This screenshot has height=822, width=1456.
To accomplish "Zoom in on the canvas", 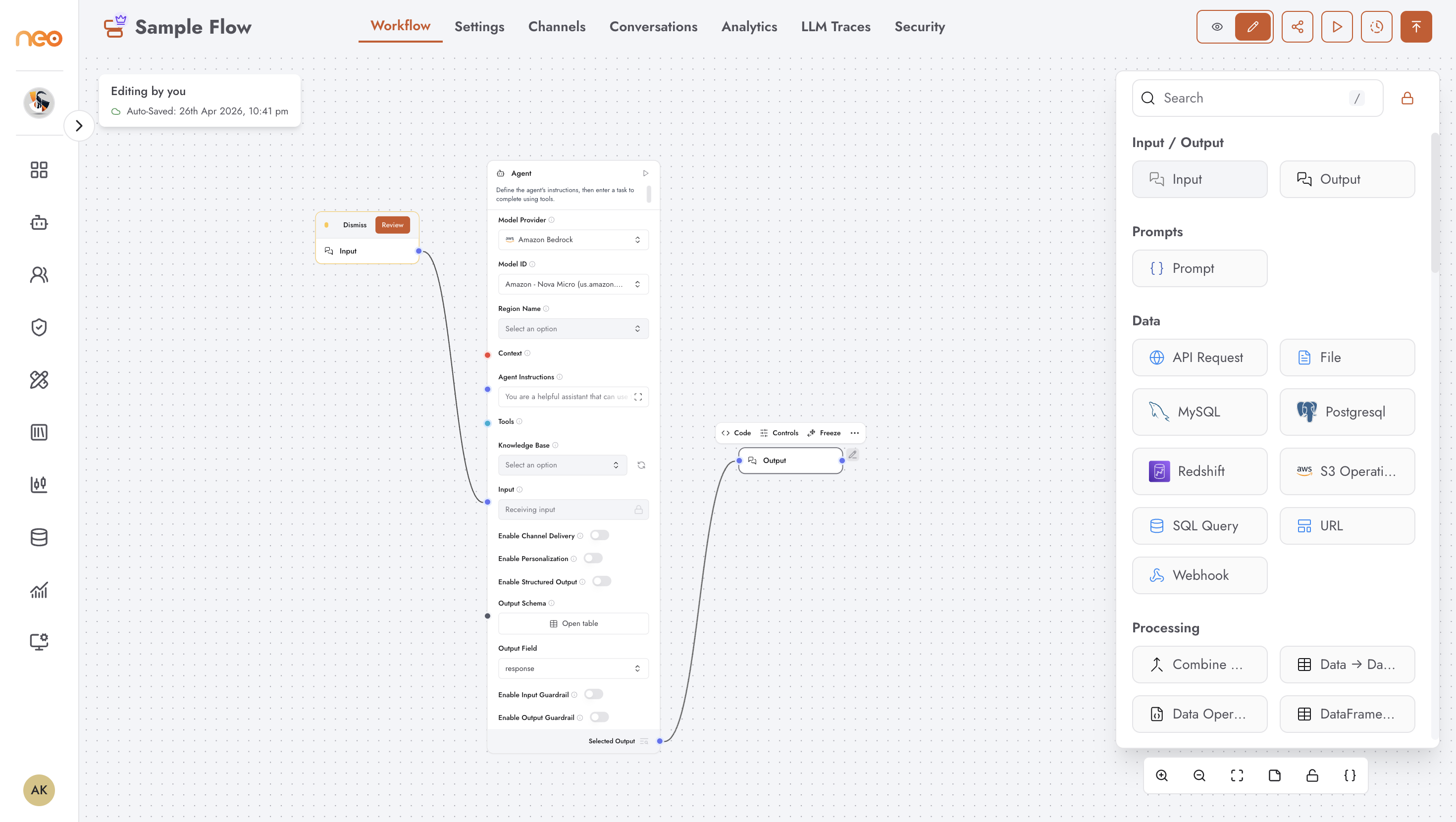I will pos(1161,775).
